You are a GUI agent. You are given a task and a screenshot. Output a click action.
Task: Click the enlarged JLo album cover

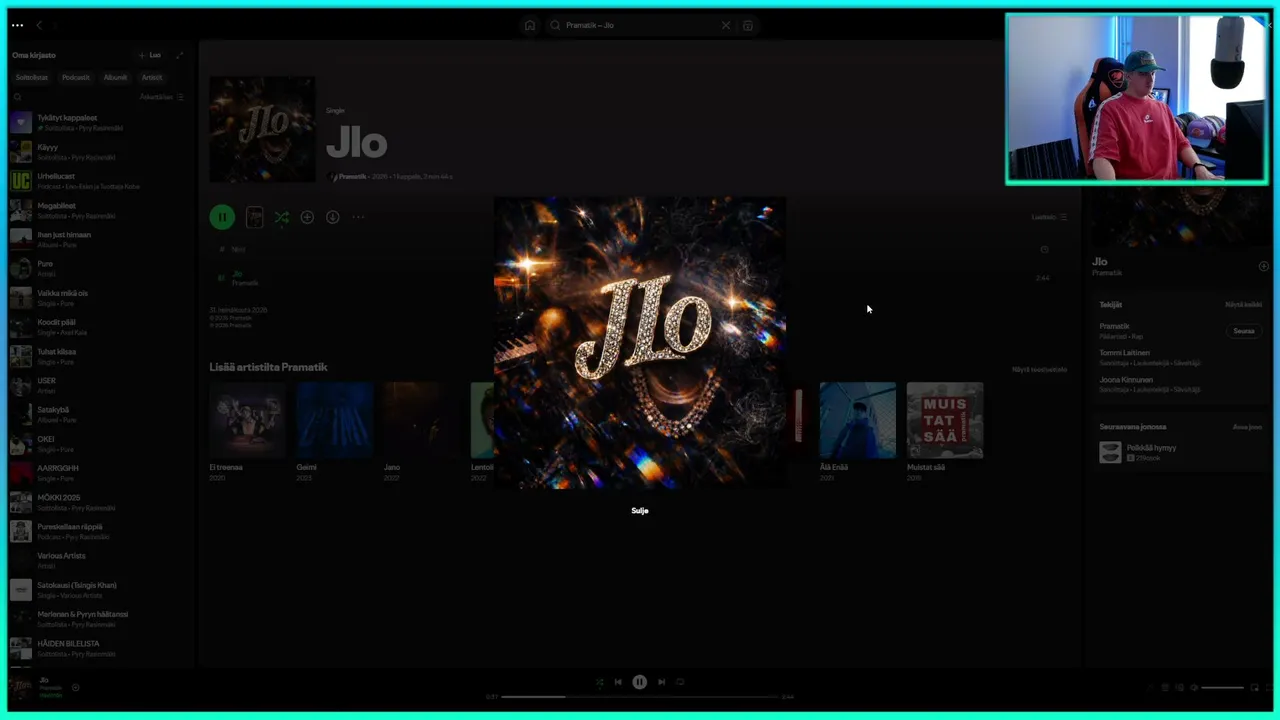(640, 343)
